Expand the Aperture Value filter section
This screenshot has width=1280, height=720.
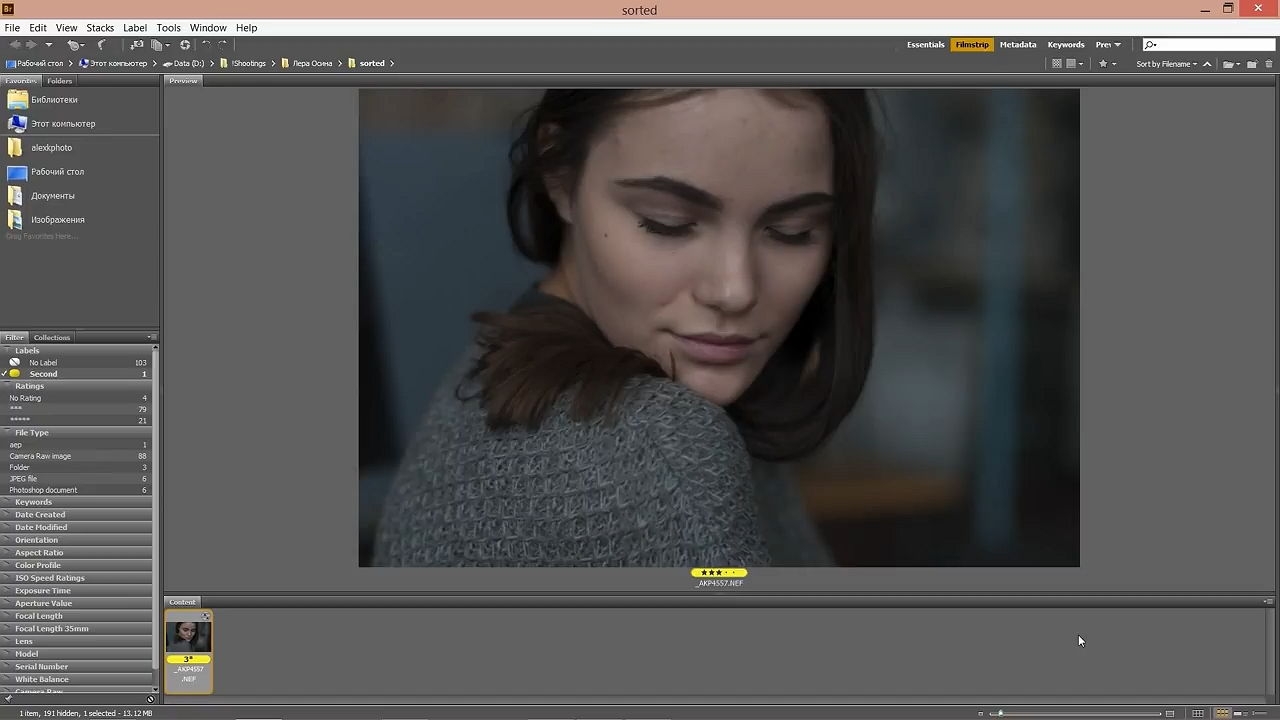[x=76, y=603]
